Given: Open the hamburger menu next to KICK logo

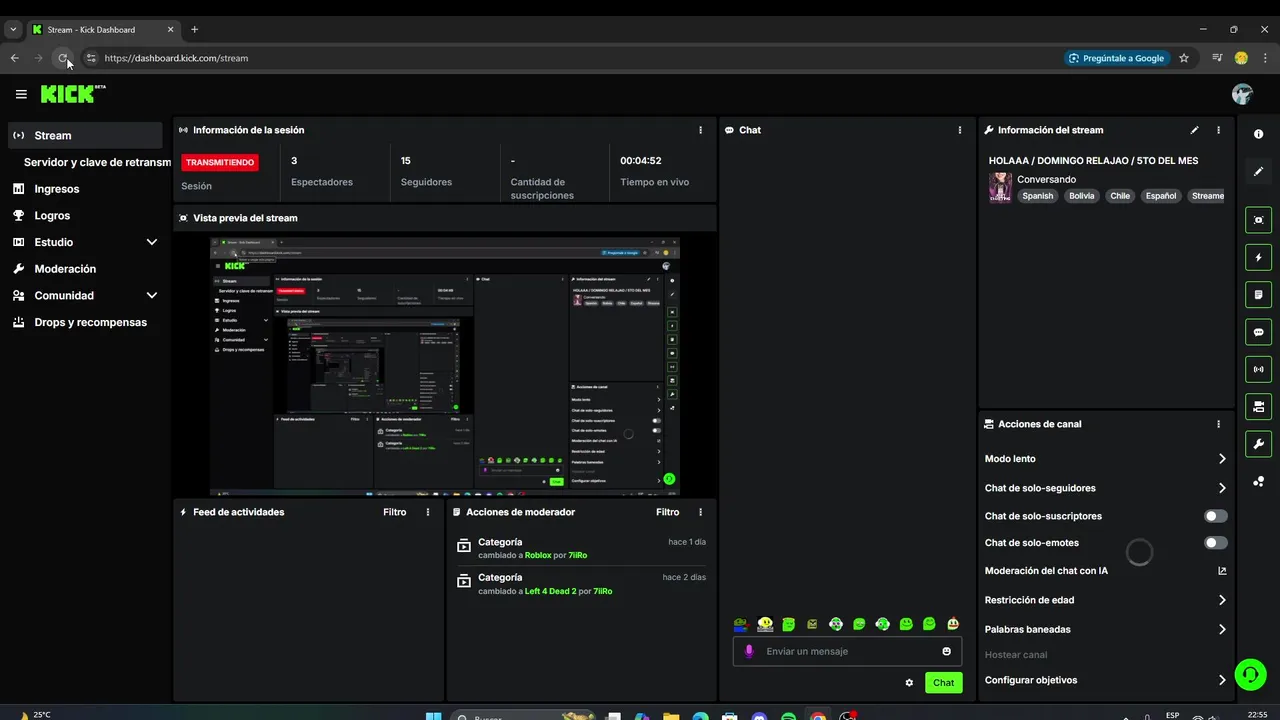Looking at the screenshot, I should point(21,94).
